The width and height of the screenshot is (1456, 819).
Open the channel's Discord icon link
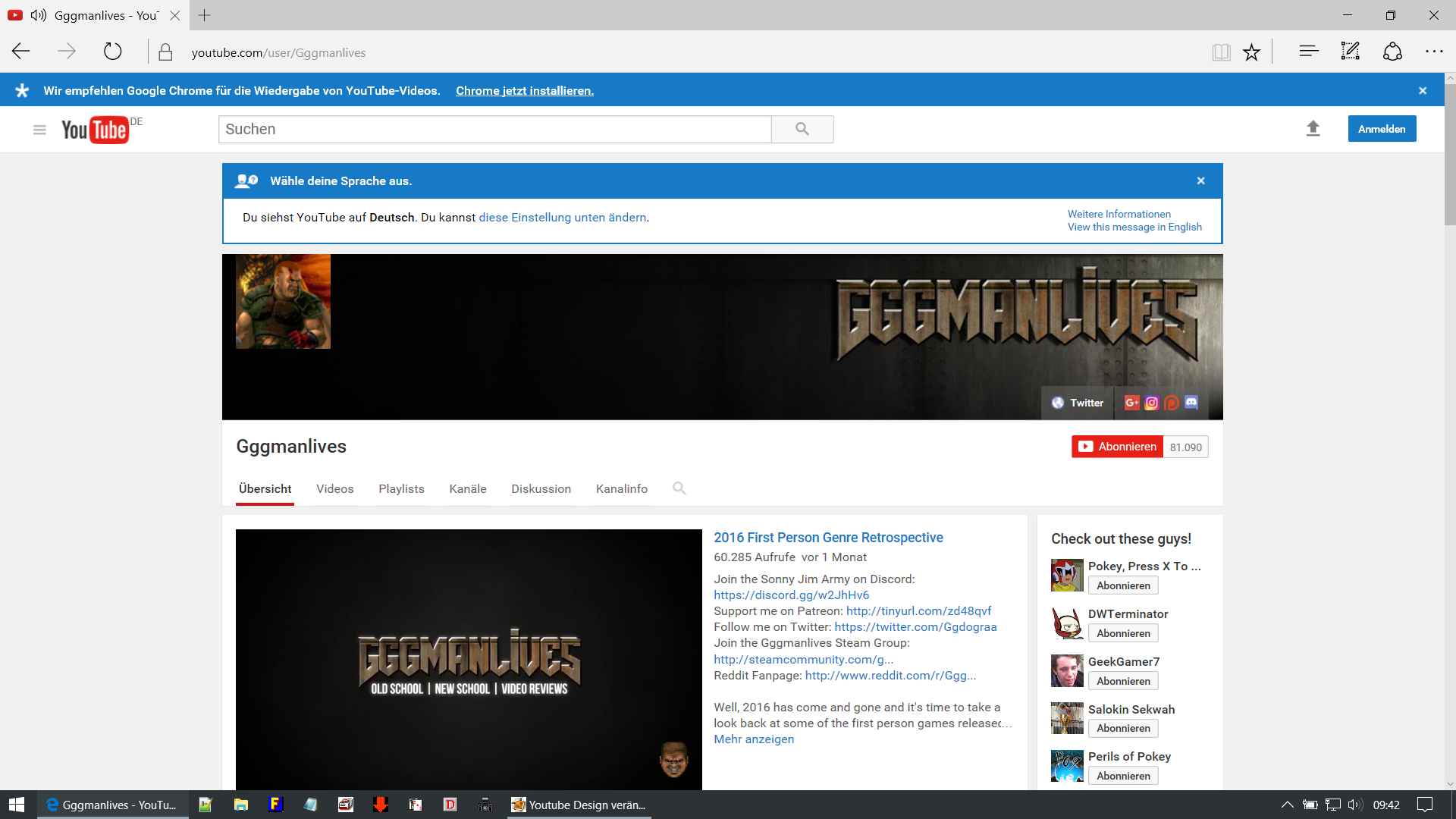pyautogui.click(x=1191, y=403)
